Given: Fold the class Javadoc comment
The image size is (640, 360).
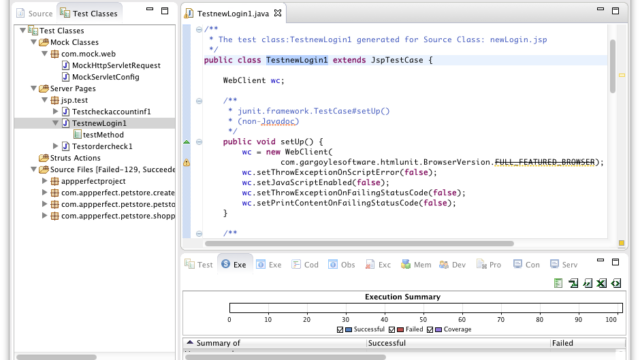Looking at the screenshot, I should click(x=199, y=29).
